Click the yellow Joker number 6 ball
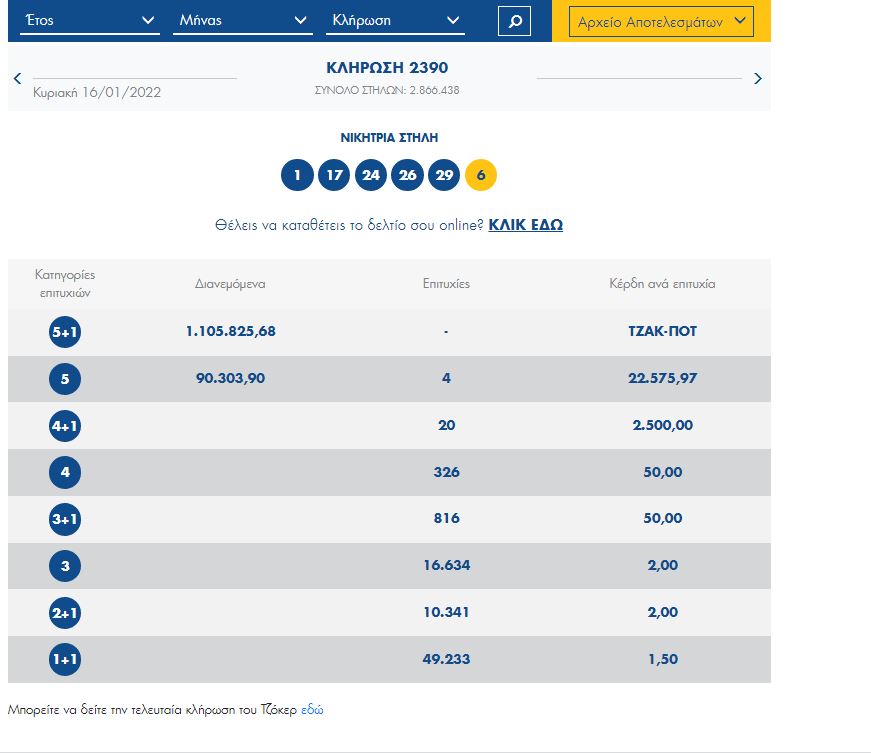This screenshot has height=753, width=871. coord(481,176)
